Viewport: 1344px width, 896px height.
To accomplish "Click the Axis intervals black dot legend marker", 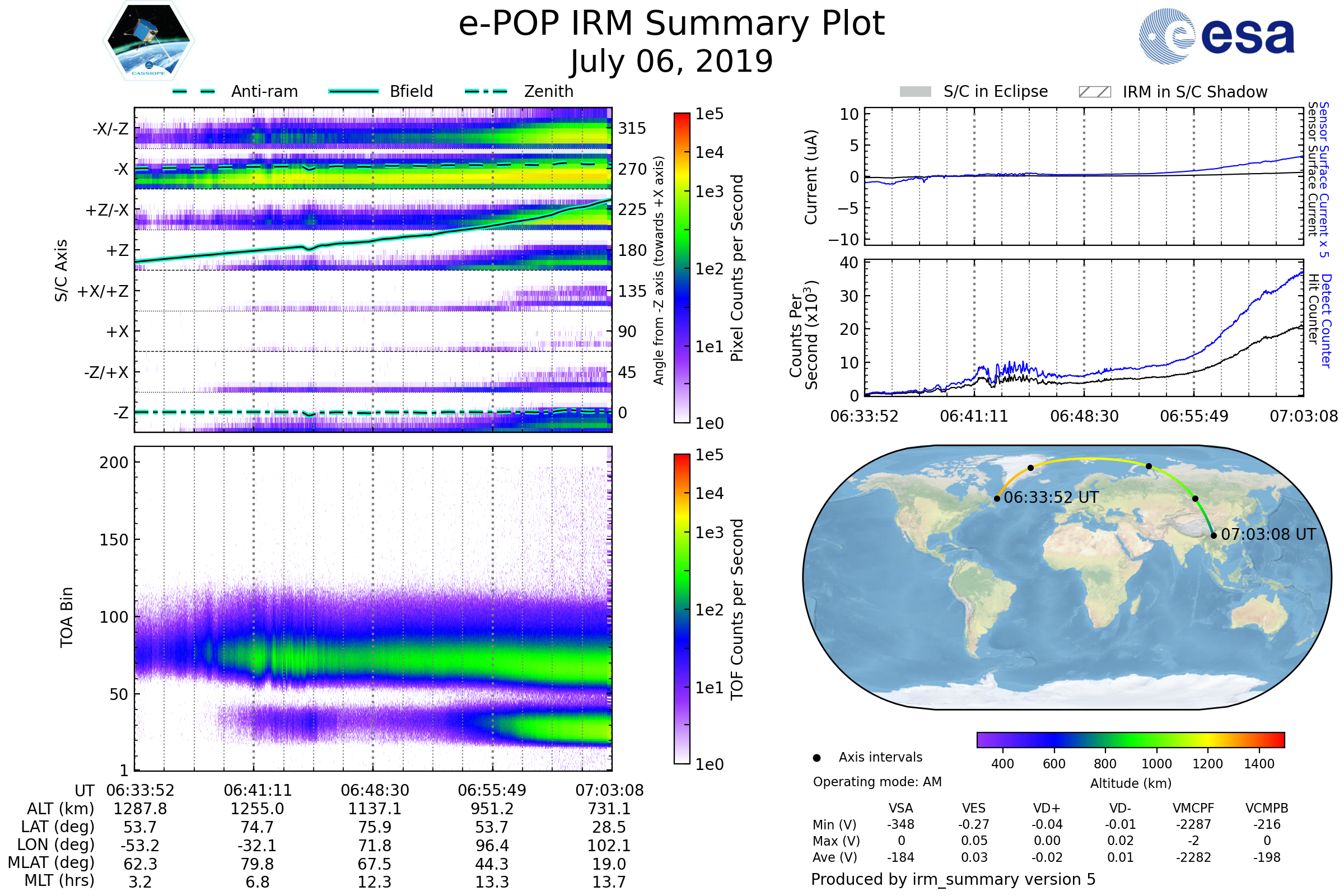I will tap(816, 758).
